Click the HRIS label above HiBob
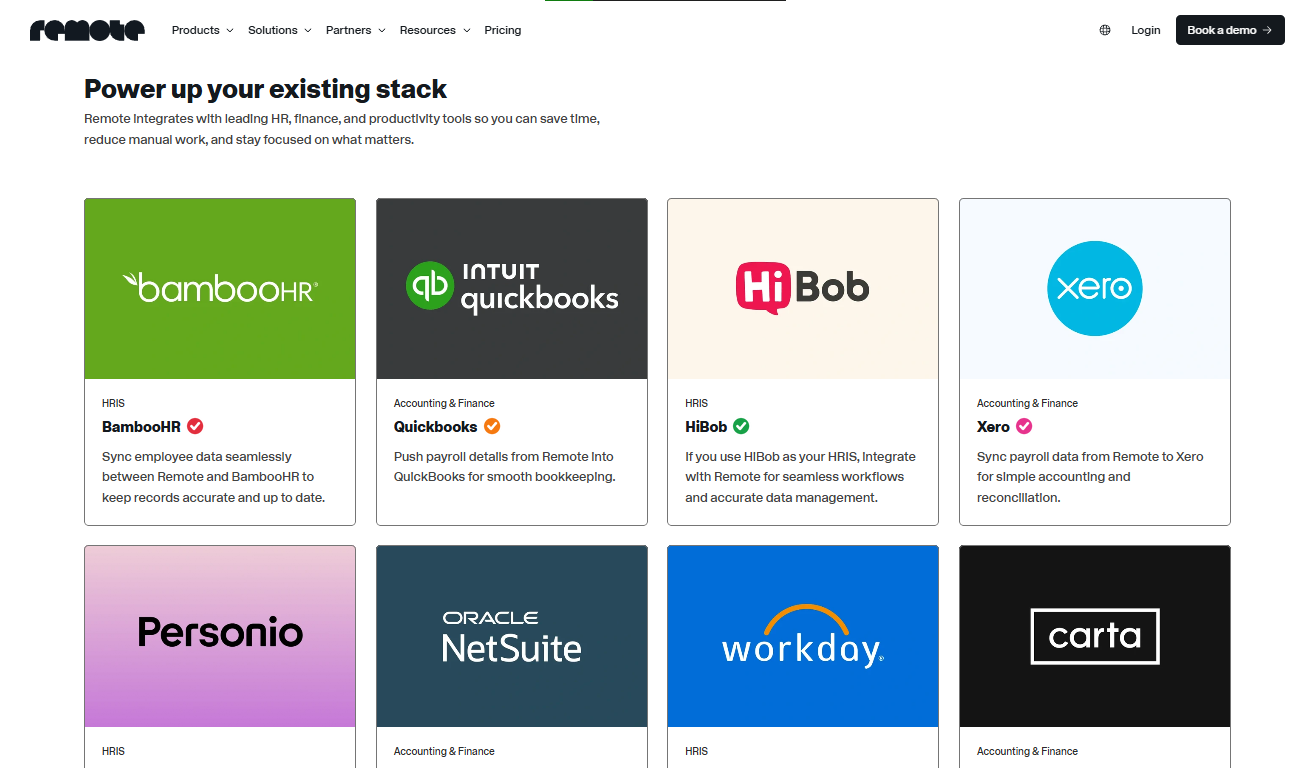Screen dimensions: 1313x768 click(x=697, y=403)
